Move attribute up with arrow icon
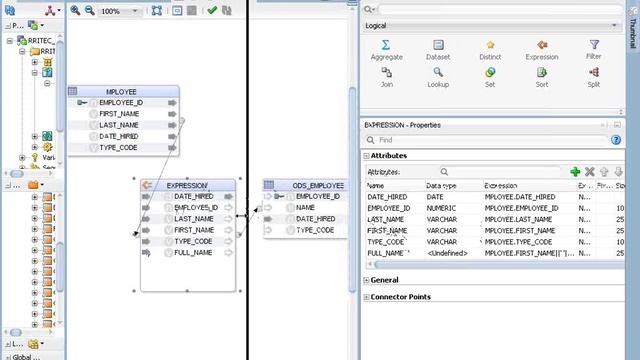The image size is (640, 360). pyautogui.click(x=604, y=172)
